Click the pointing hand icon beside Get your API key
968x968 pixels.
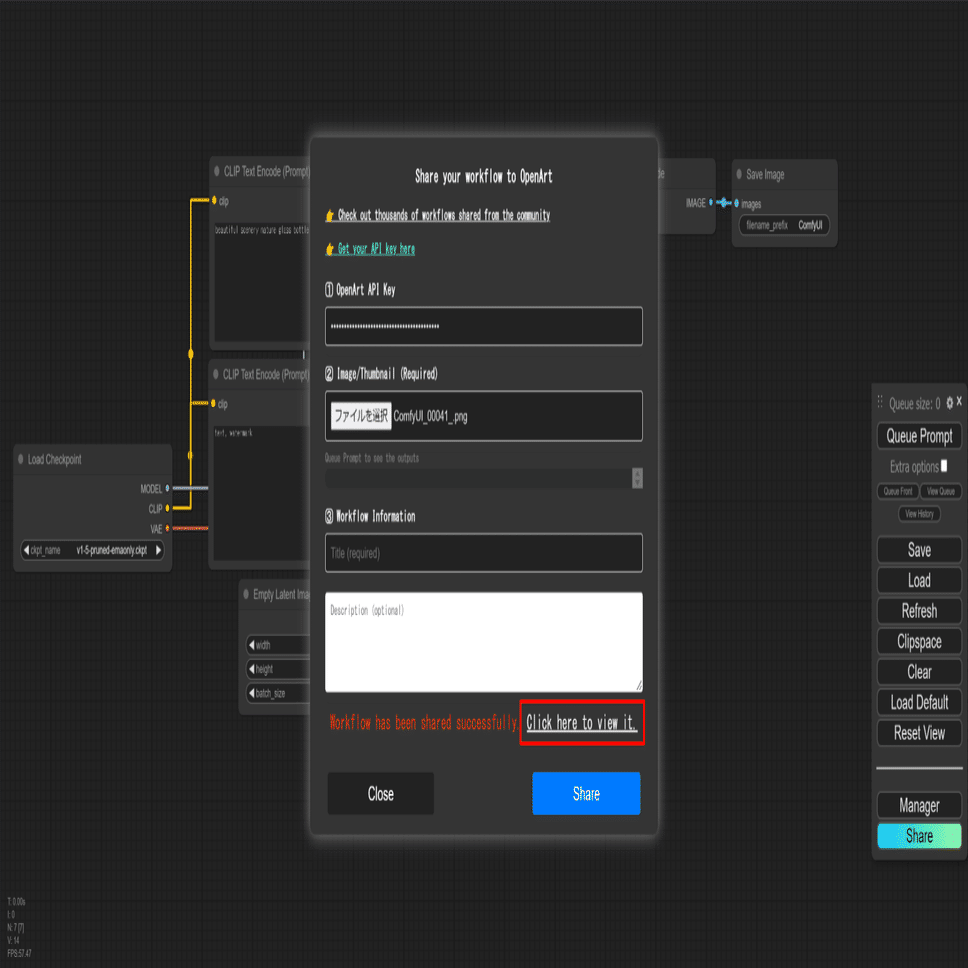coord(330,249)
